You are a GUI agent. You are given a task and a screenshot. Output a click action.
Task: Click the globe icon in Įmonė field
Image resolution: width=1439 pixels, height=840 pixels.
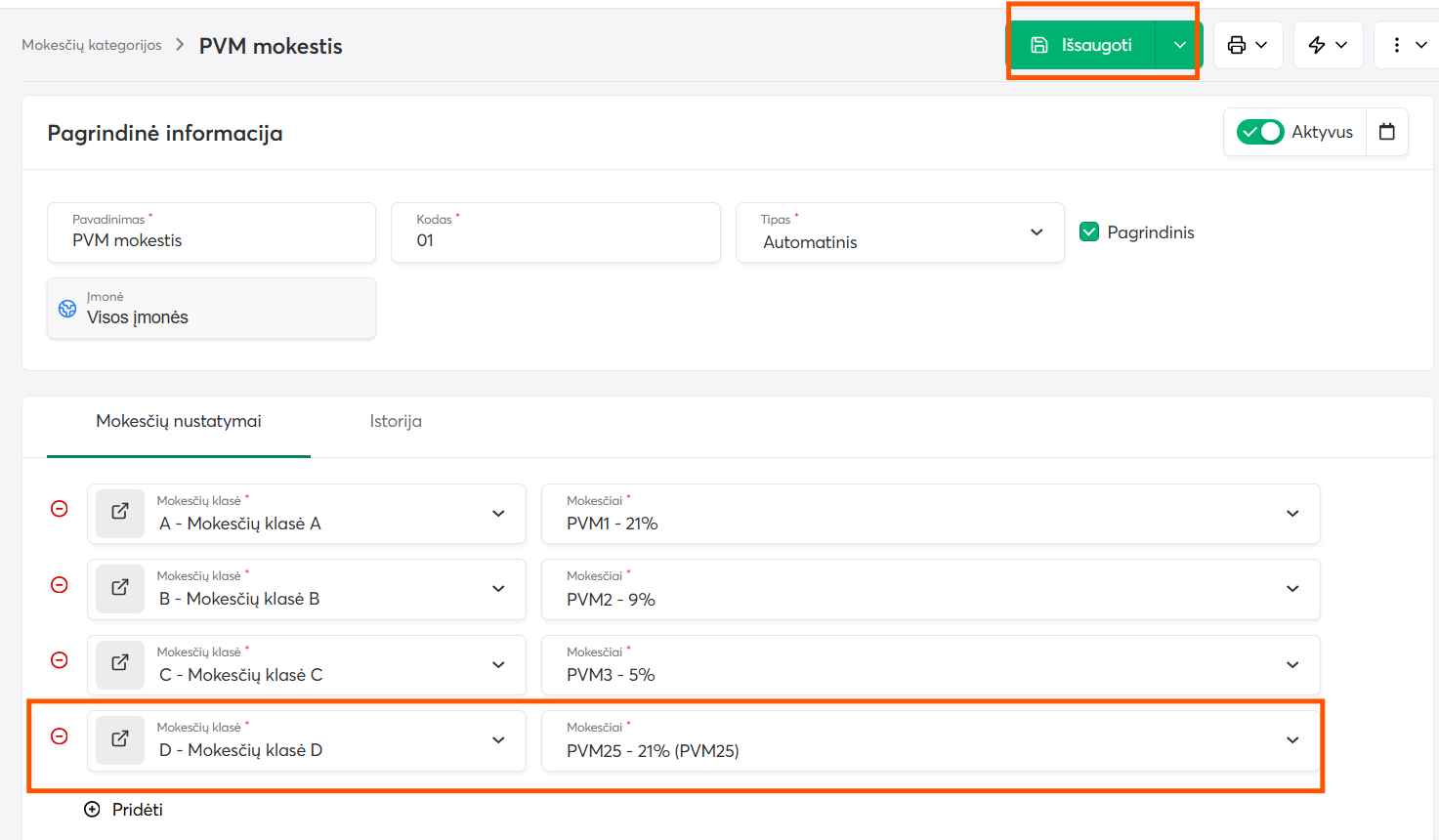click(67, 309)
